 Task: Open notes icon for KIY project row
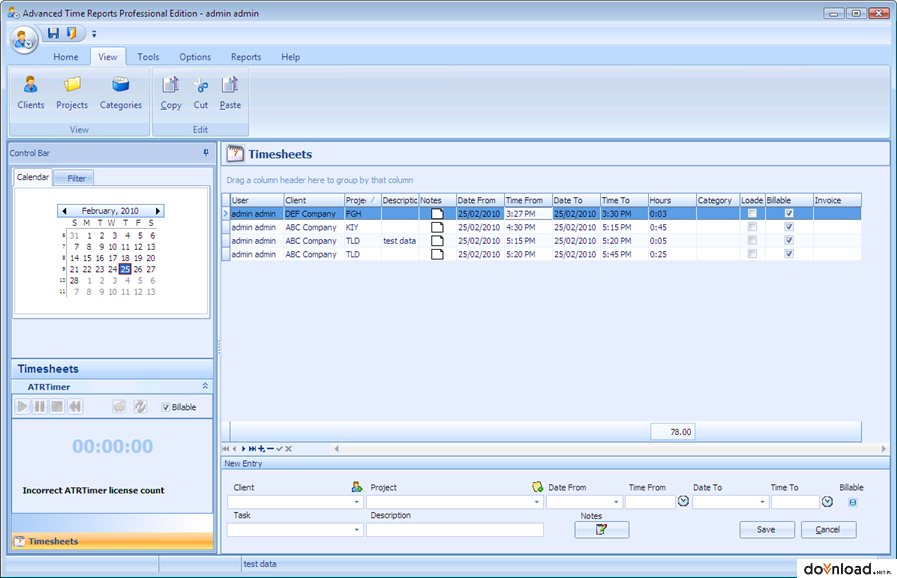[437, 227]
